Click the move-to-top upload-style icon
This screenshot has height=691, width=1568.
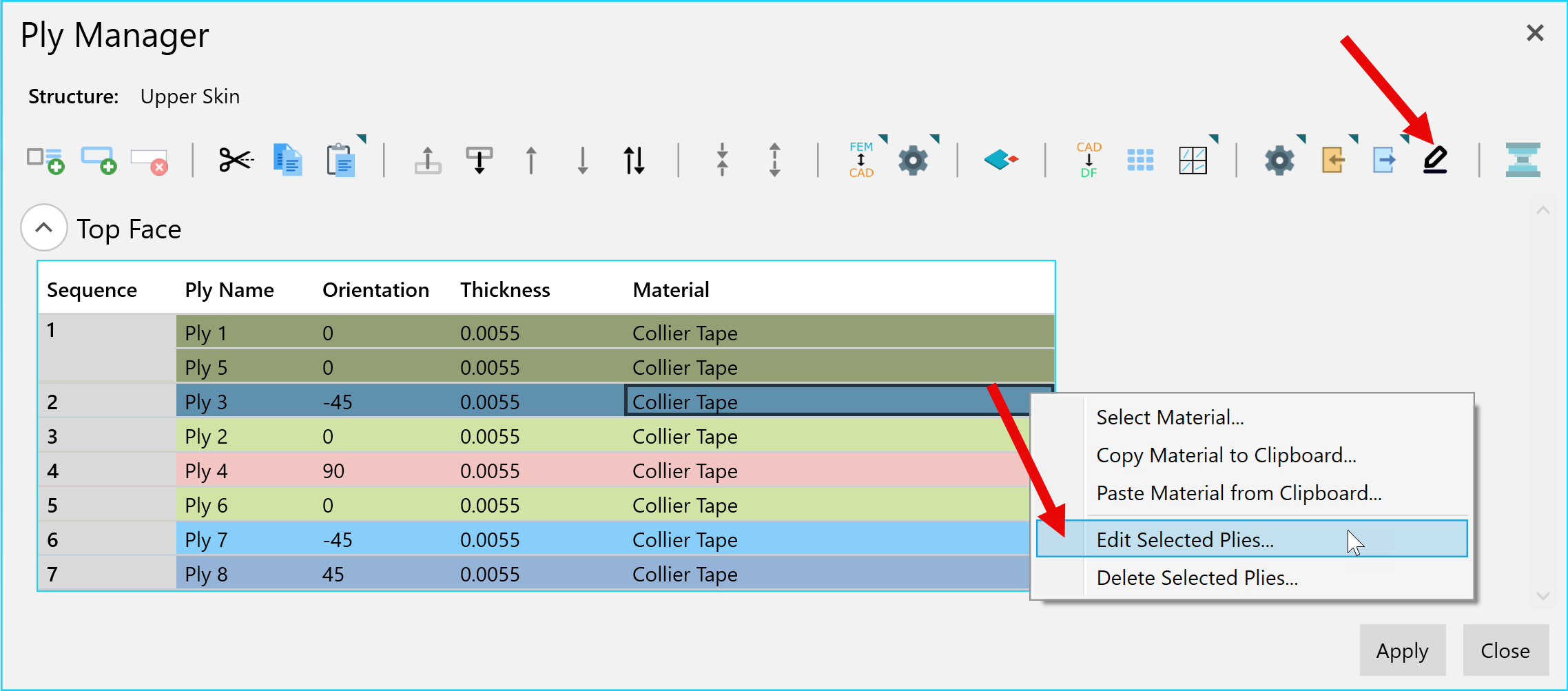pyautogui.click(x=428, y=160)
